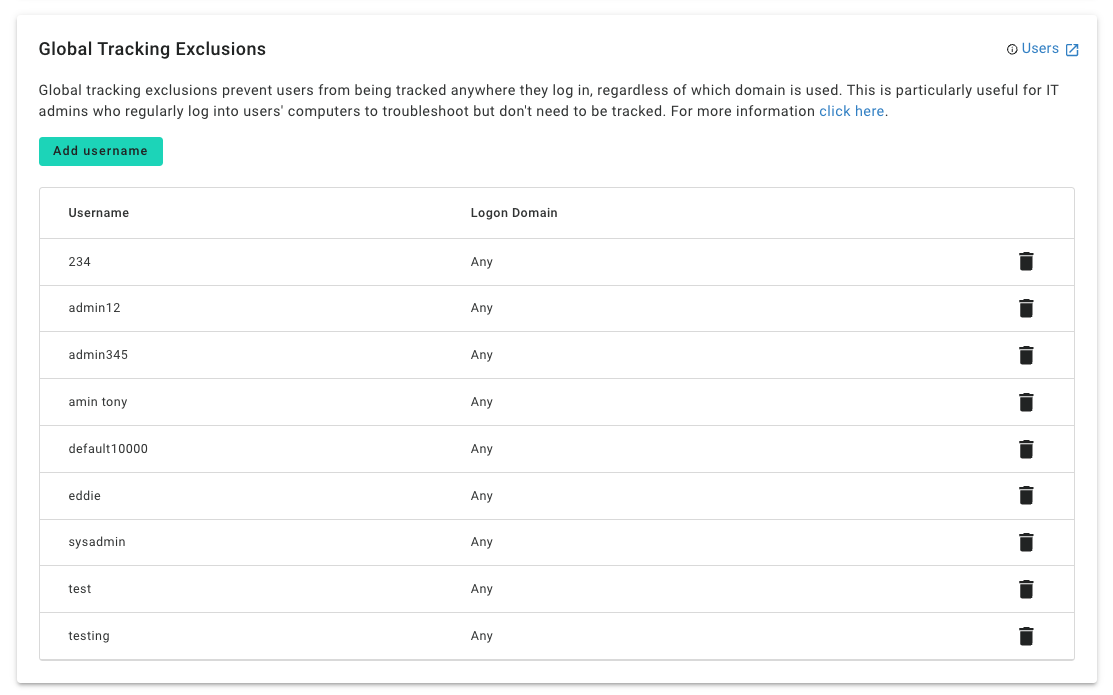Click the external link icon beside Users
Viewport: 1113px width, 695px height.
click(x=1072, y=50)
